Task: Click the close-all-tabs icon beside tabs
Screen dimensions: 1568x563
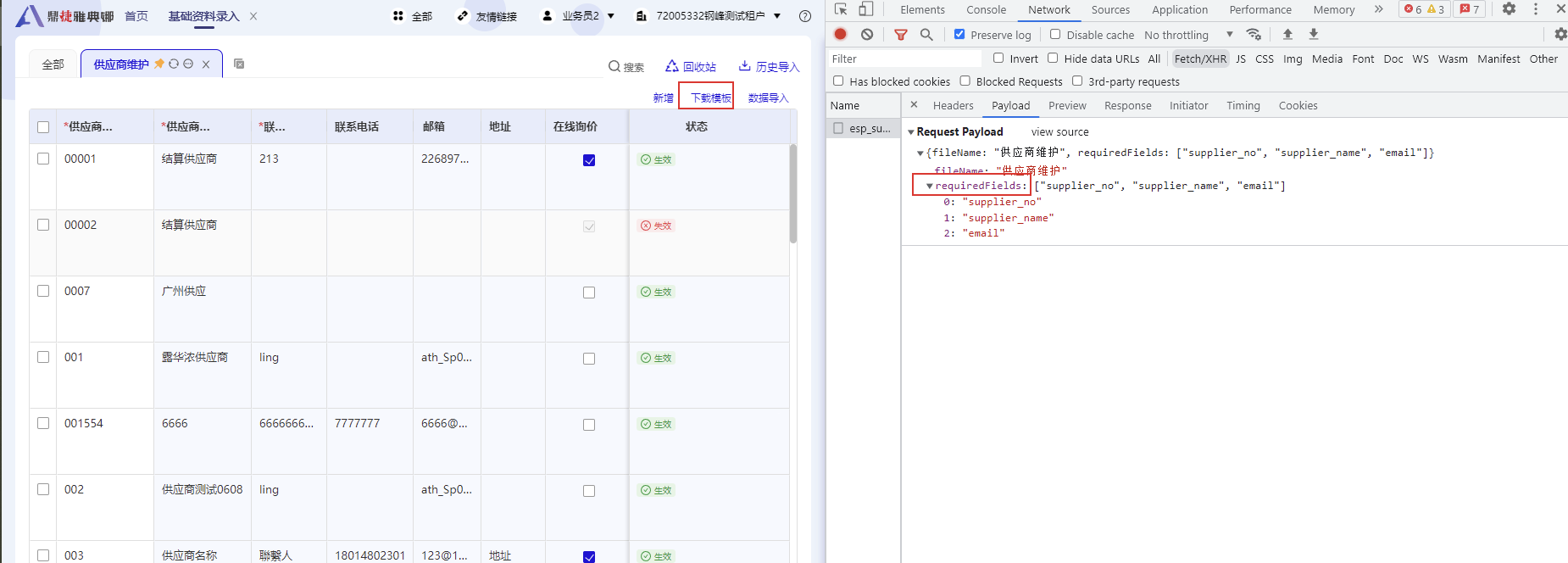Action: click(x=239, y=64)
